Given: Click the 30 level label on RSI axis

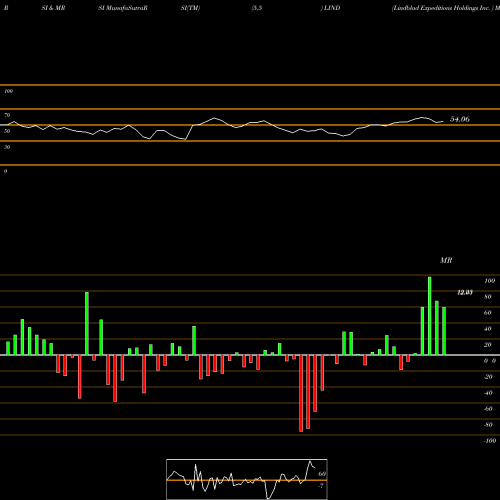Looking at the screenshot, I should (x=7, y=147).
